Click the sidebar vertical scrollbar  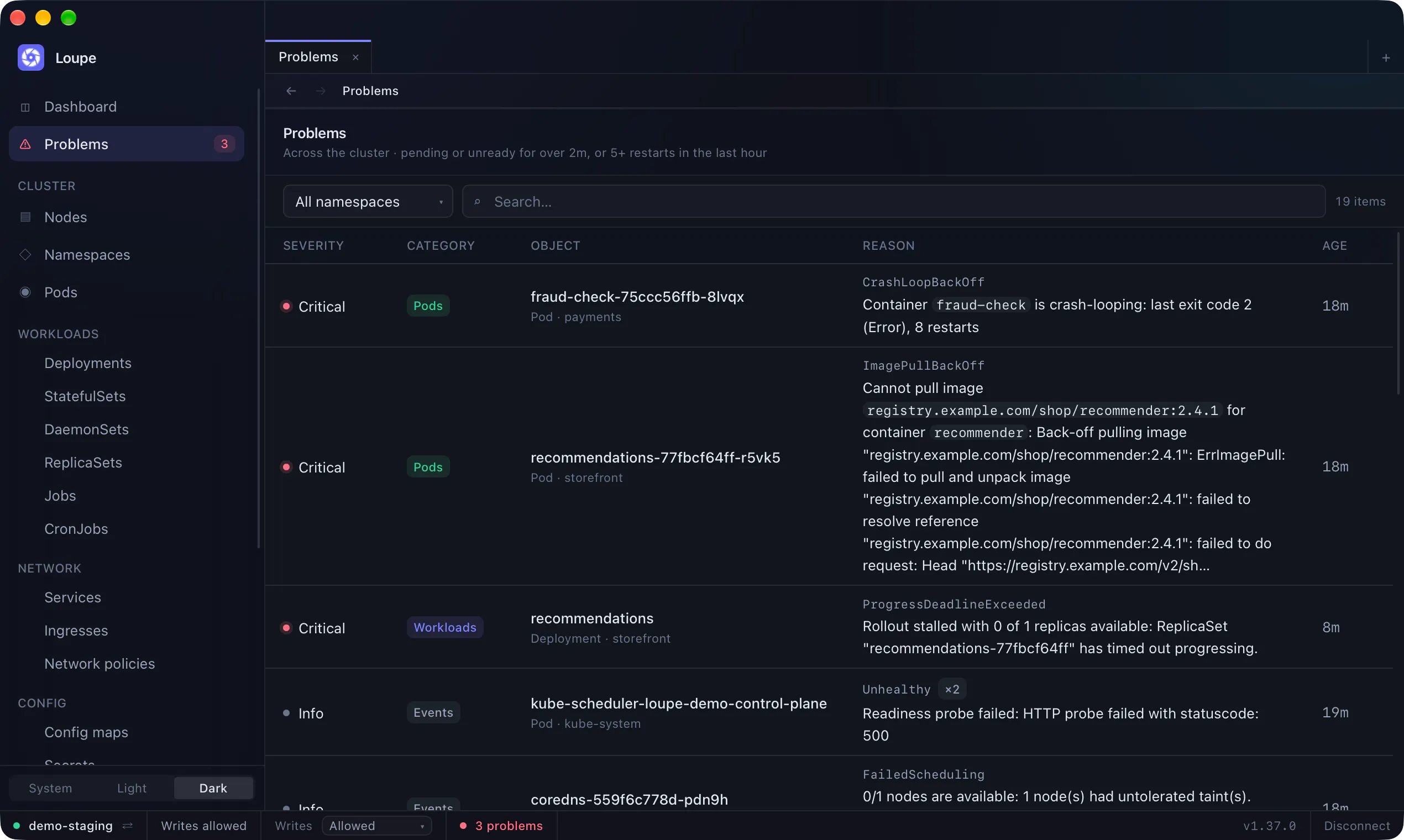pyautogui.click(x=259, y=318)
